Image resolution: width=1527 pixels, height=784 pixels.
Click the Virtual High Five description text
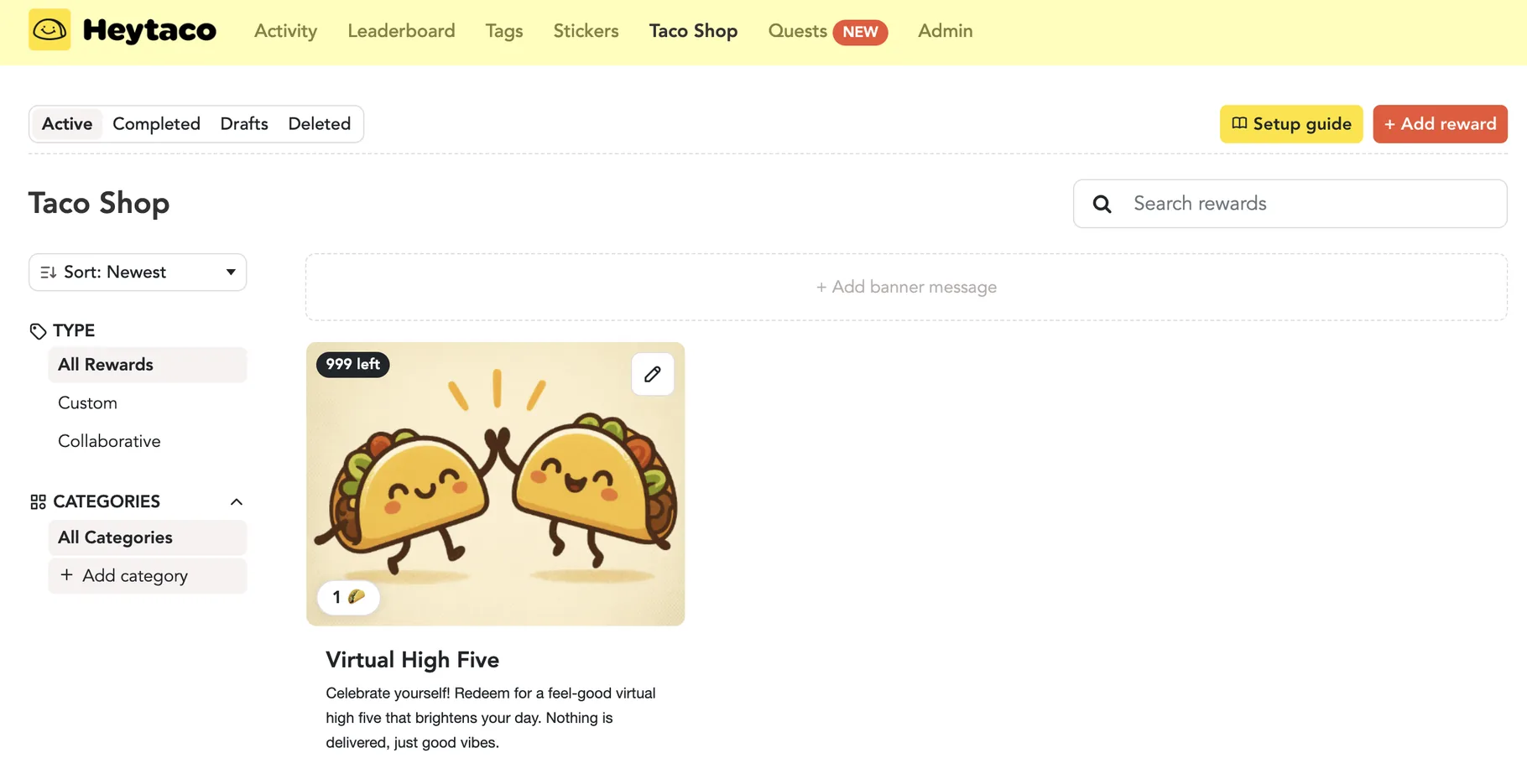[491, 718]
